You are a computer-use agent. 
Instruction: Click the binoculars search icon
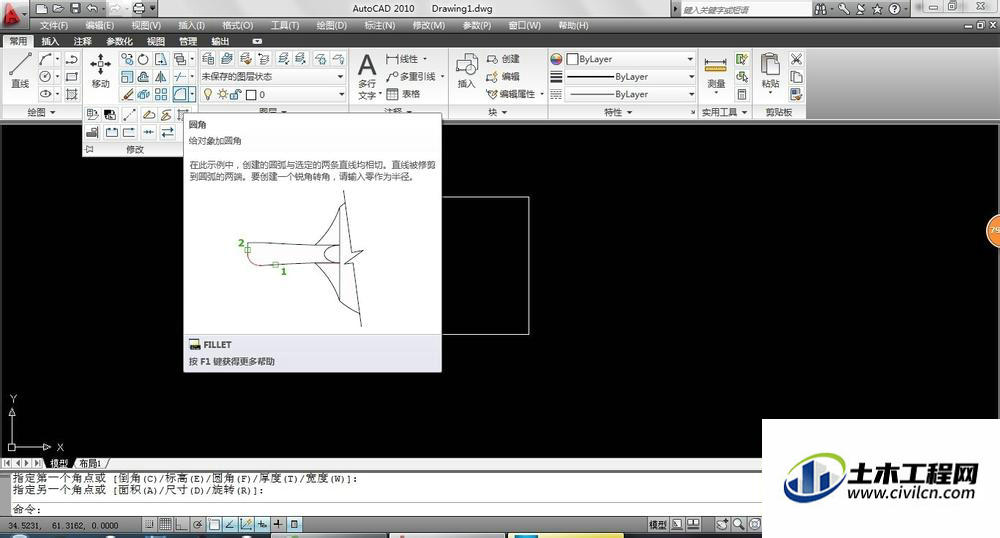click(x=821, y=9)
